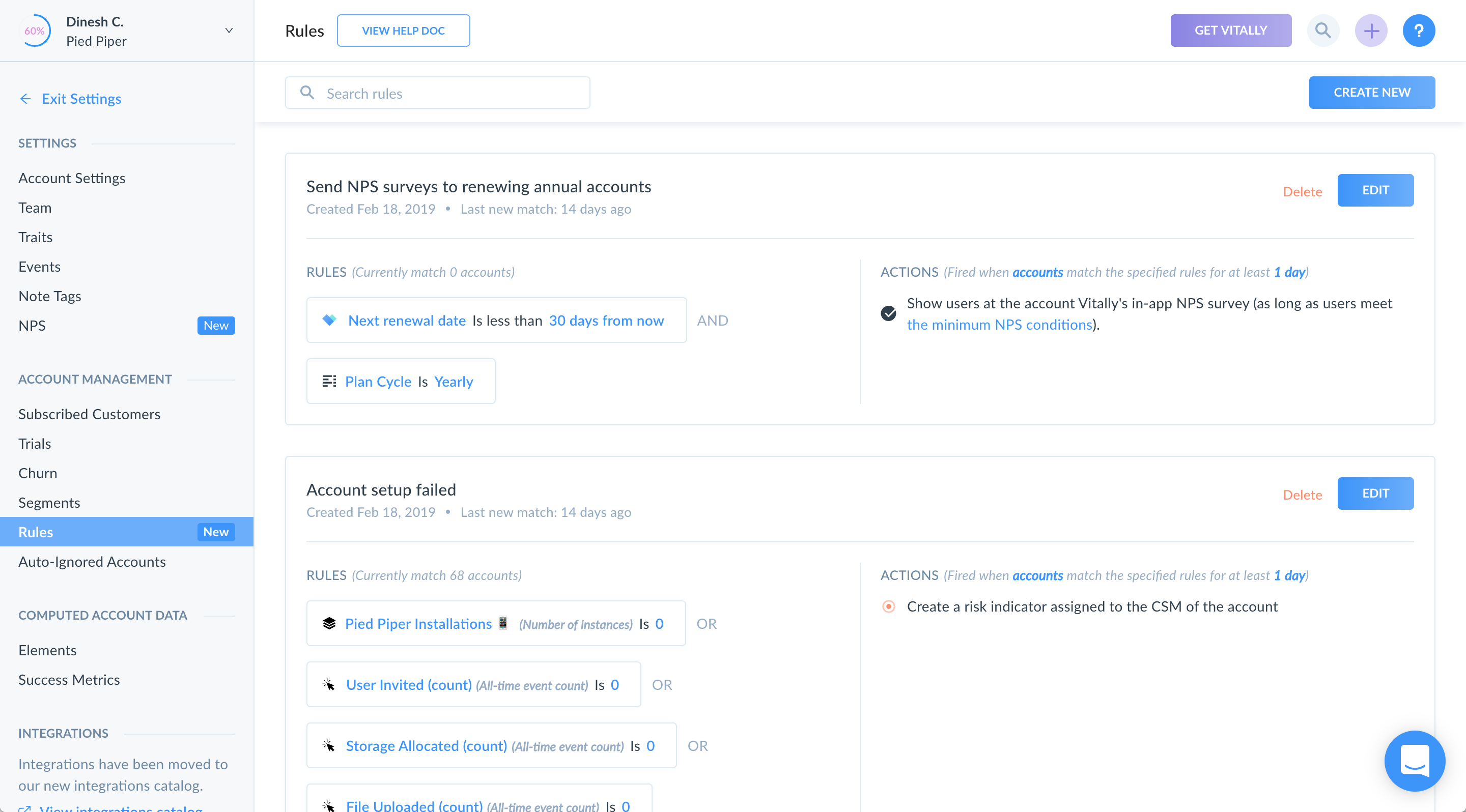Click the list icon beside Plan Cycle
The height and width of the screenshot is (812, 1466).
pos(329,381)
